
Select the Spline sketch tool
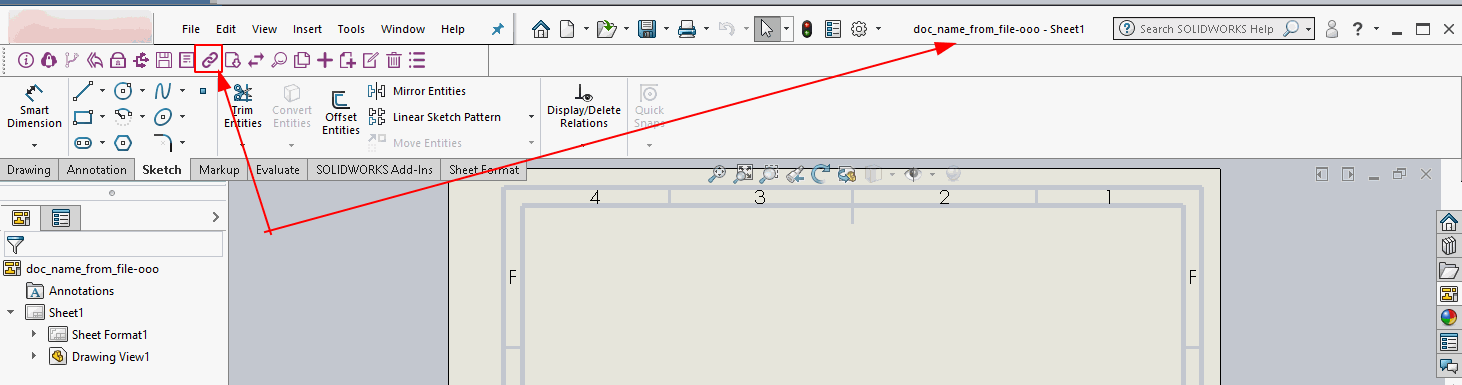click(x=163, y=90)
